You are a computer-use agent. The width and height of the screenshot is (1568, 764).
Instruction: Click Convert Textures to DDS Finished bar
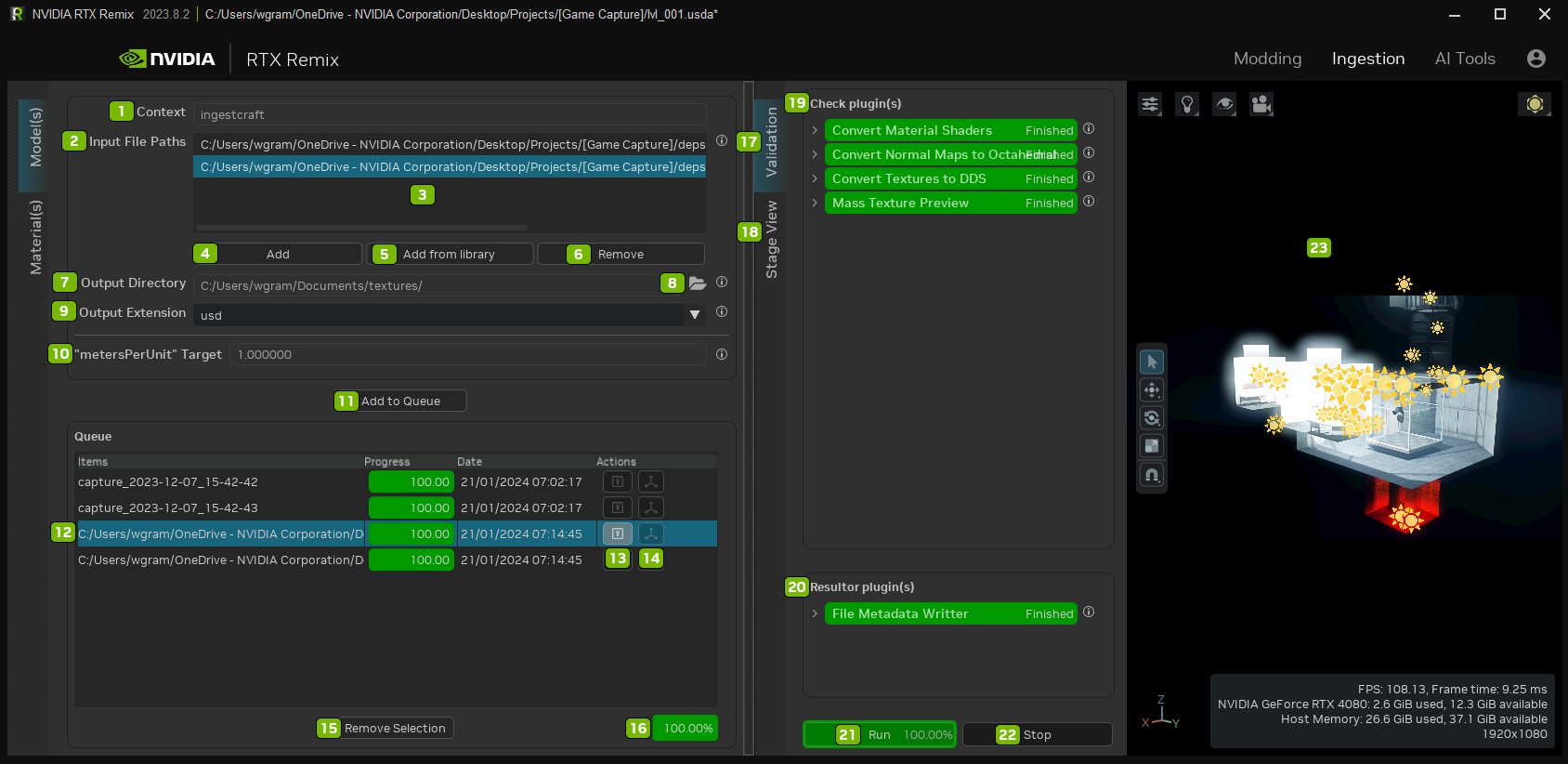(951, 178)
